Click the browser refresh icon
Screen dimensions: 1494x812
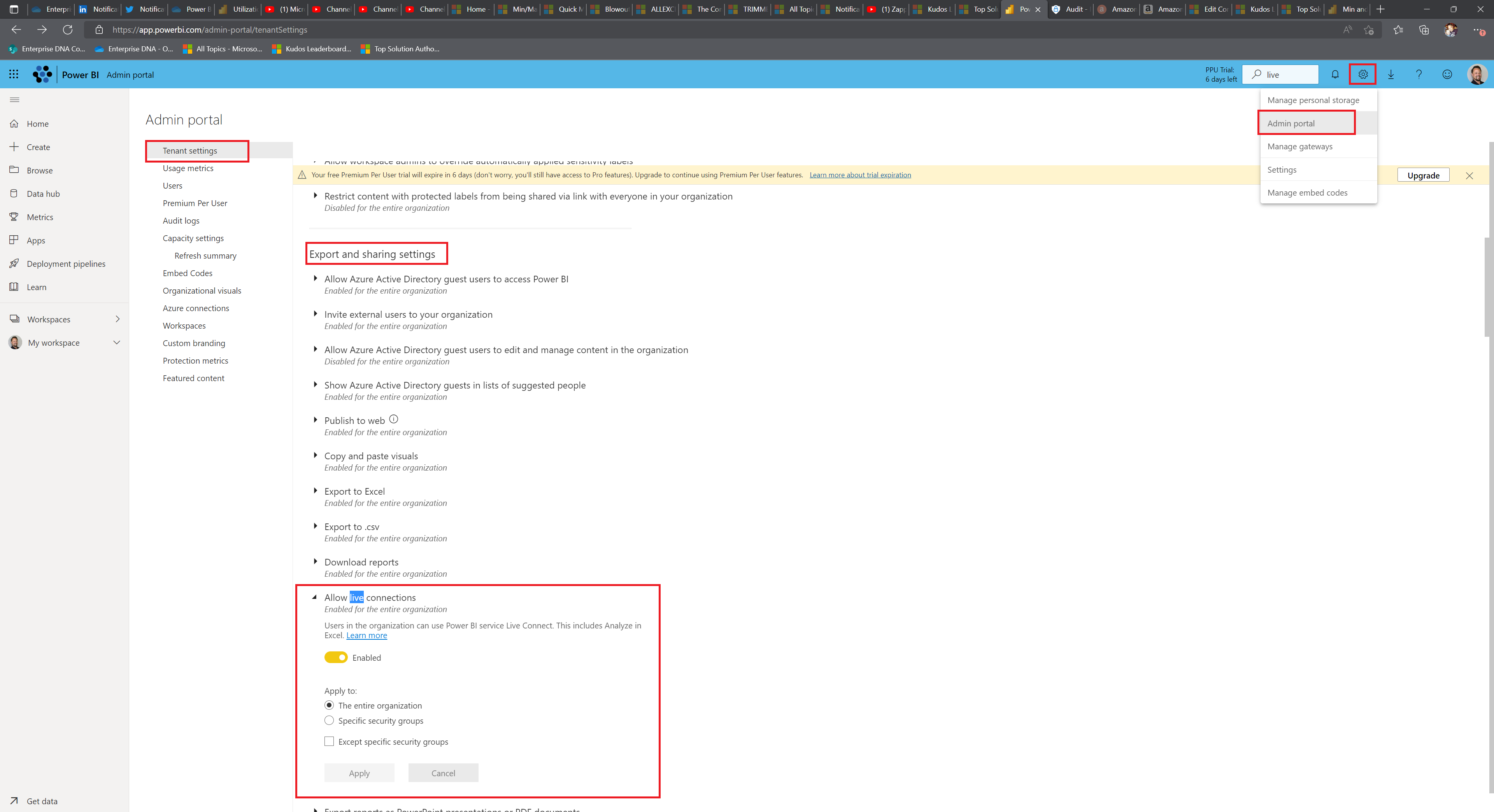68,30
